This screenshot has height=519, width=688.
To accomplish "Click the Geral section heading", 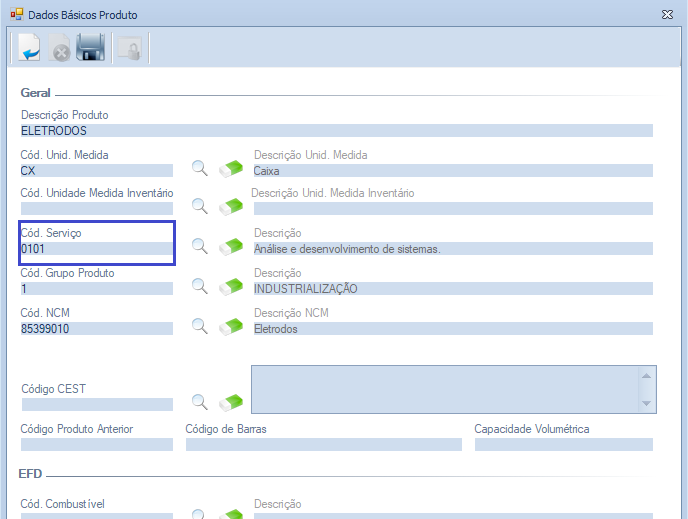I will (36, 93).
